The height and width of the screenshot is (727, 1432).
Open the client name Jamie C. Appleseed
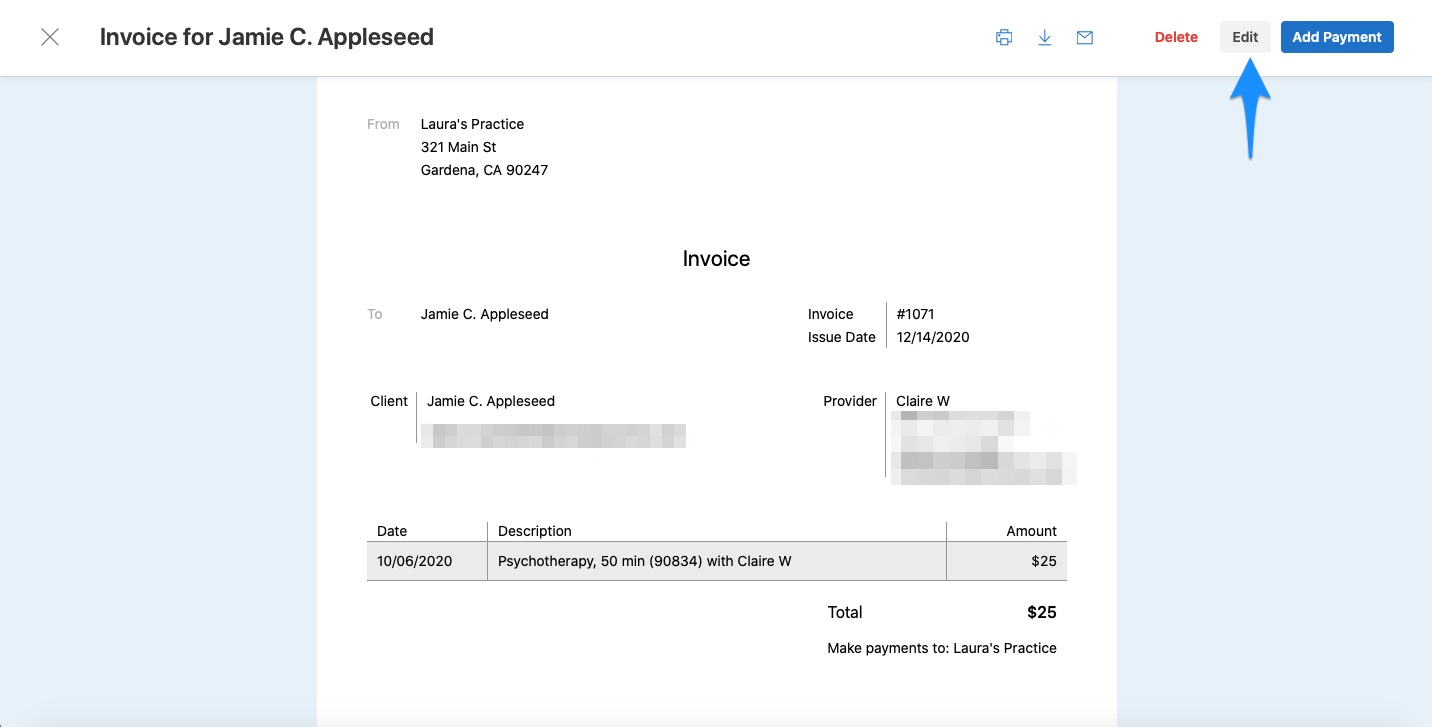490,401
